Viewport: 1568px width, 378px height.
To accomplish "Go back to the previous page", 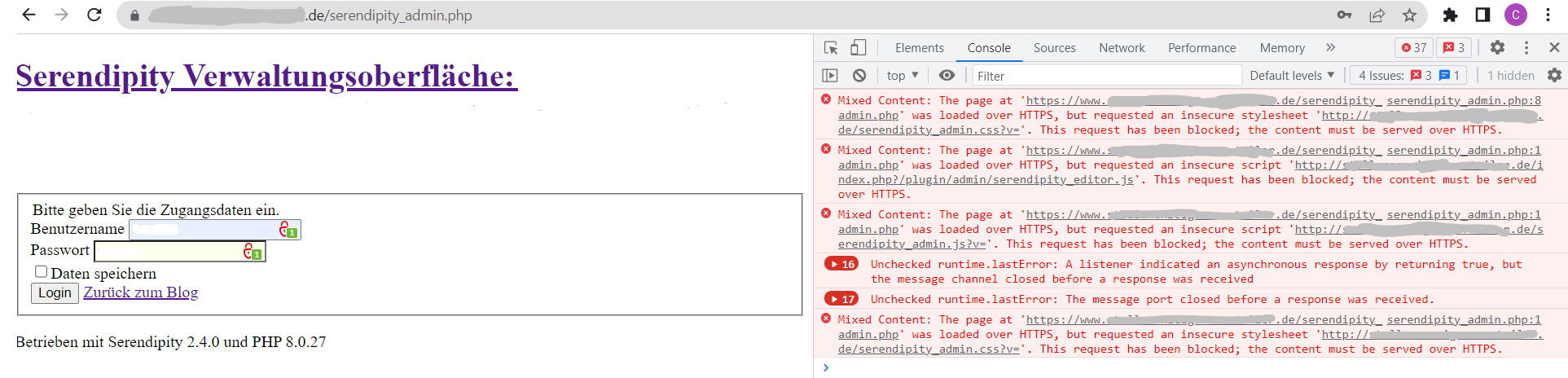I will (x=29, y=15).
